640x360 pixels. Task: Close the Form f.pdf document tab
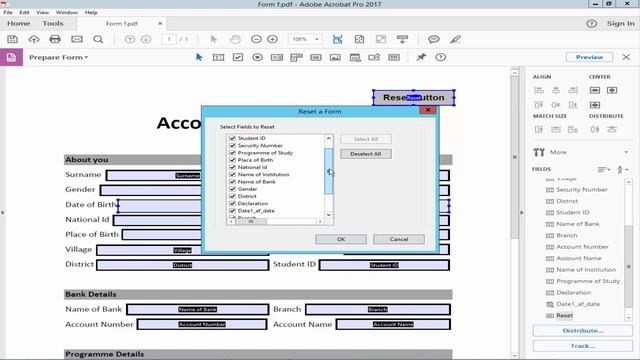click(x=160, y=24)
